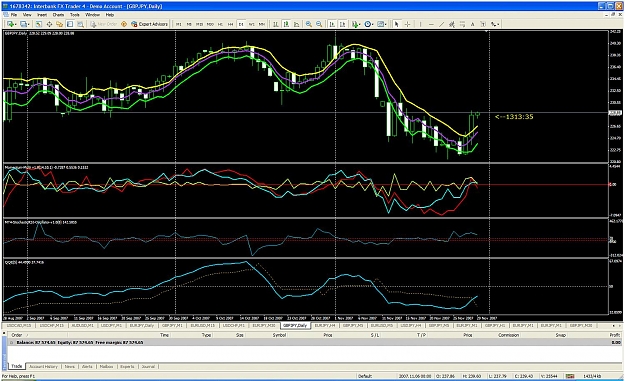Open the Insert menu
This screenshot has height=381, width=625.
point(42,15)
